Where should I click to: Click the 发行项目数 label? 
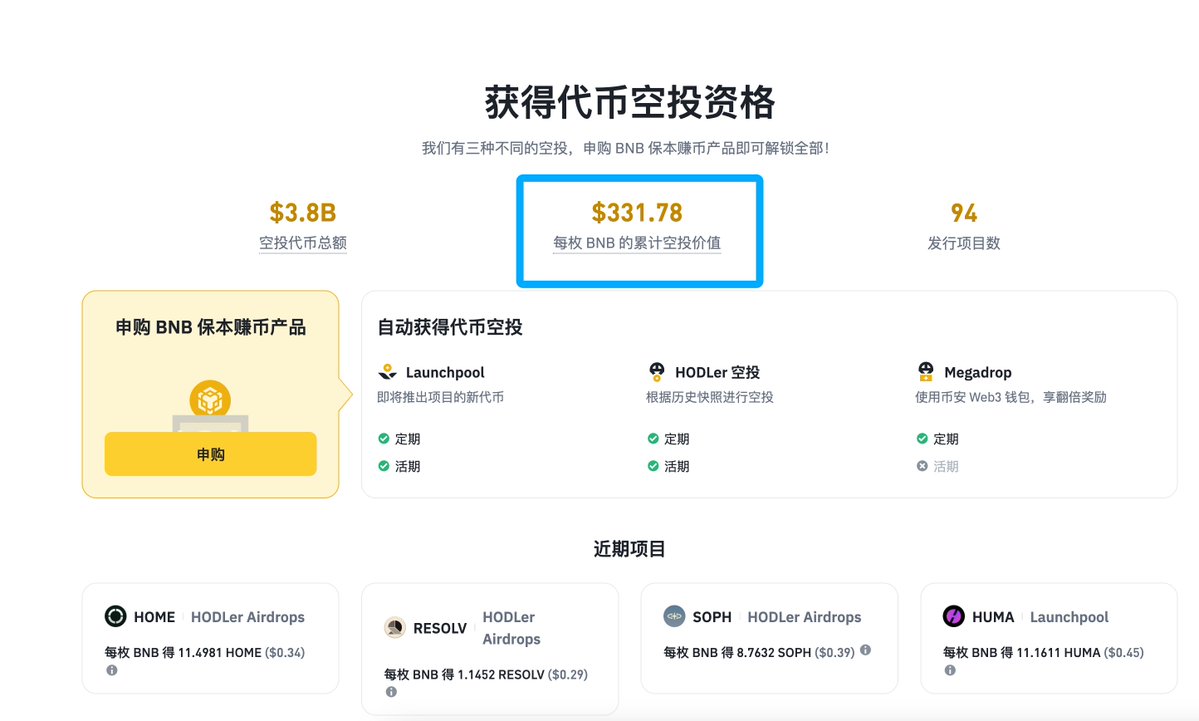coord(963,243)
